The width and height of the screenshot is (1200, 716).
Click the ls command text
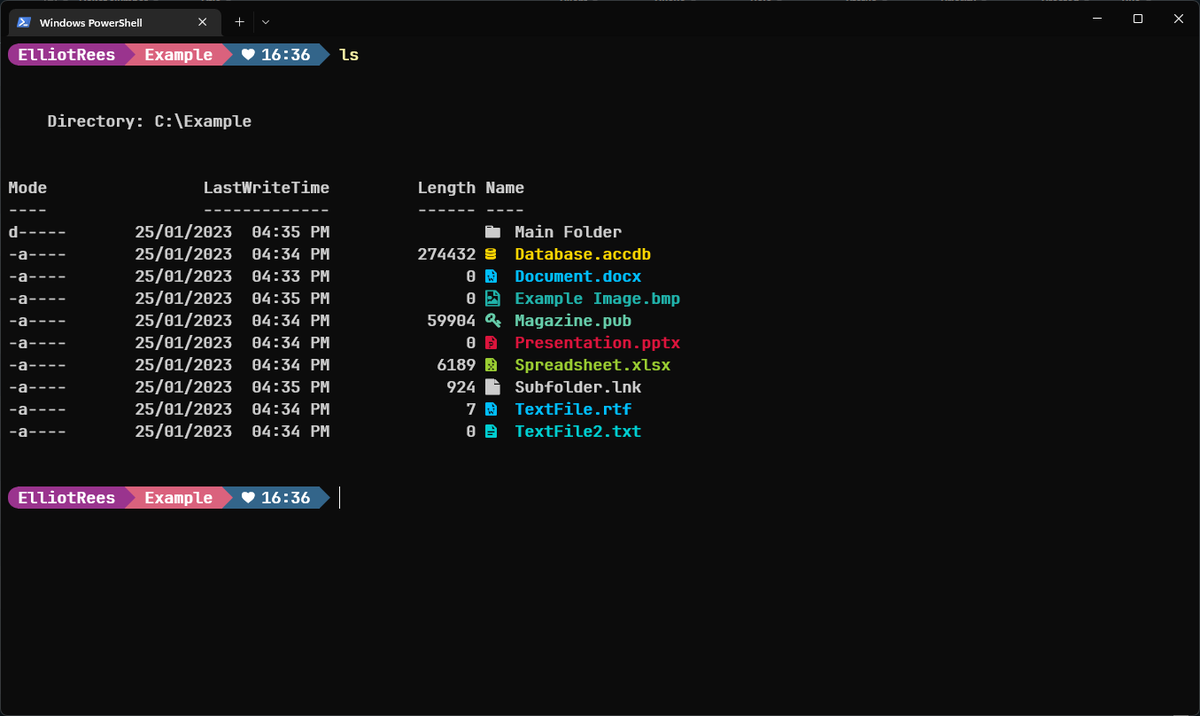tap(349, 55)
